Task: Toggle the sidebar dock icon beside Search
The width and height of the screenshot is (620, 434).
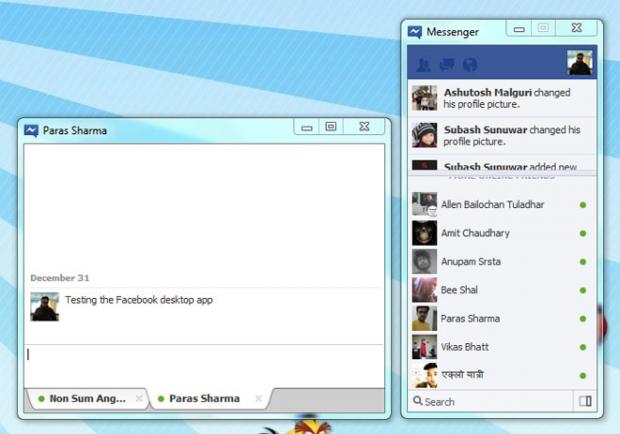Action: coord(584,401)
